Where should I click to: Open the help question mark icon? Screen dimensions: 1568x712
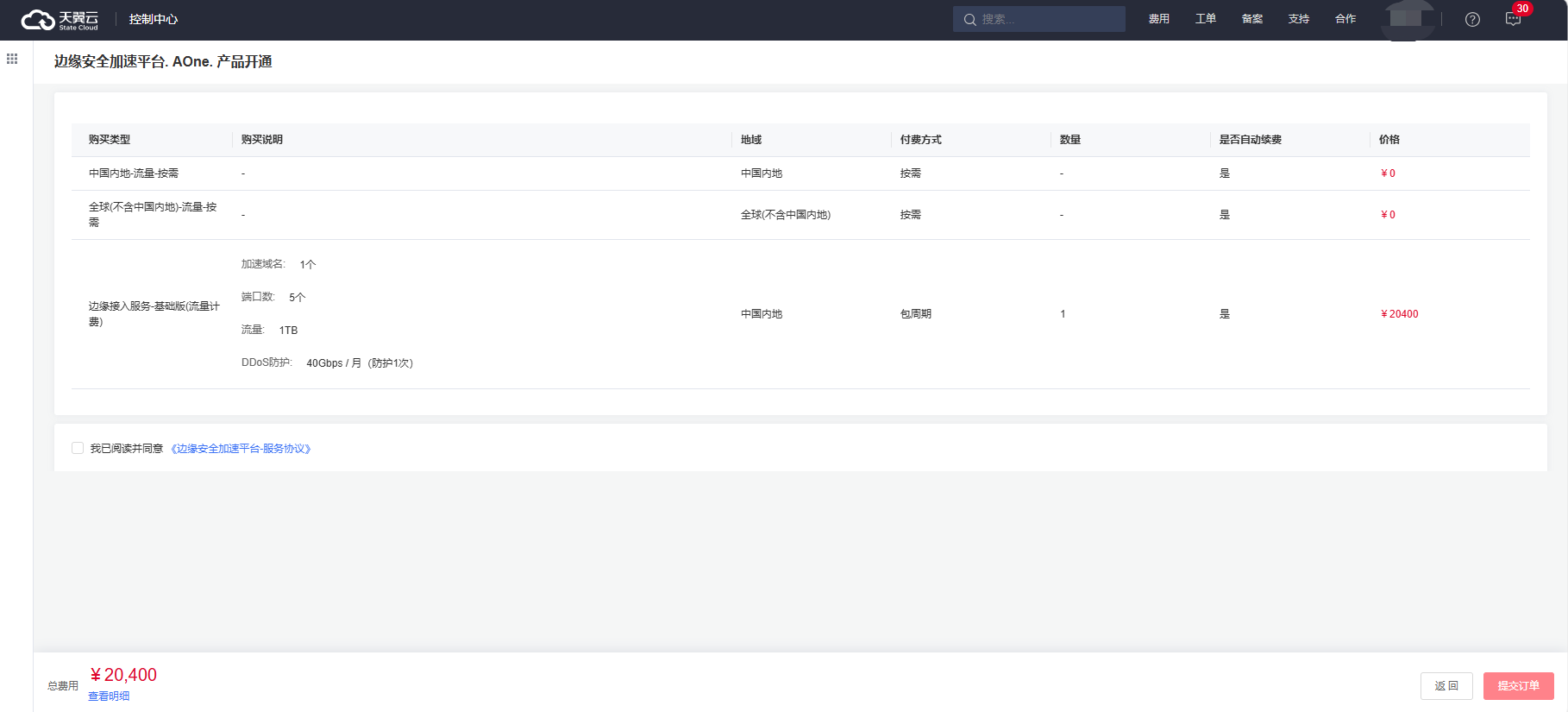coord(1472,19)
